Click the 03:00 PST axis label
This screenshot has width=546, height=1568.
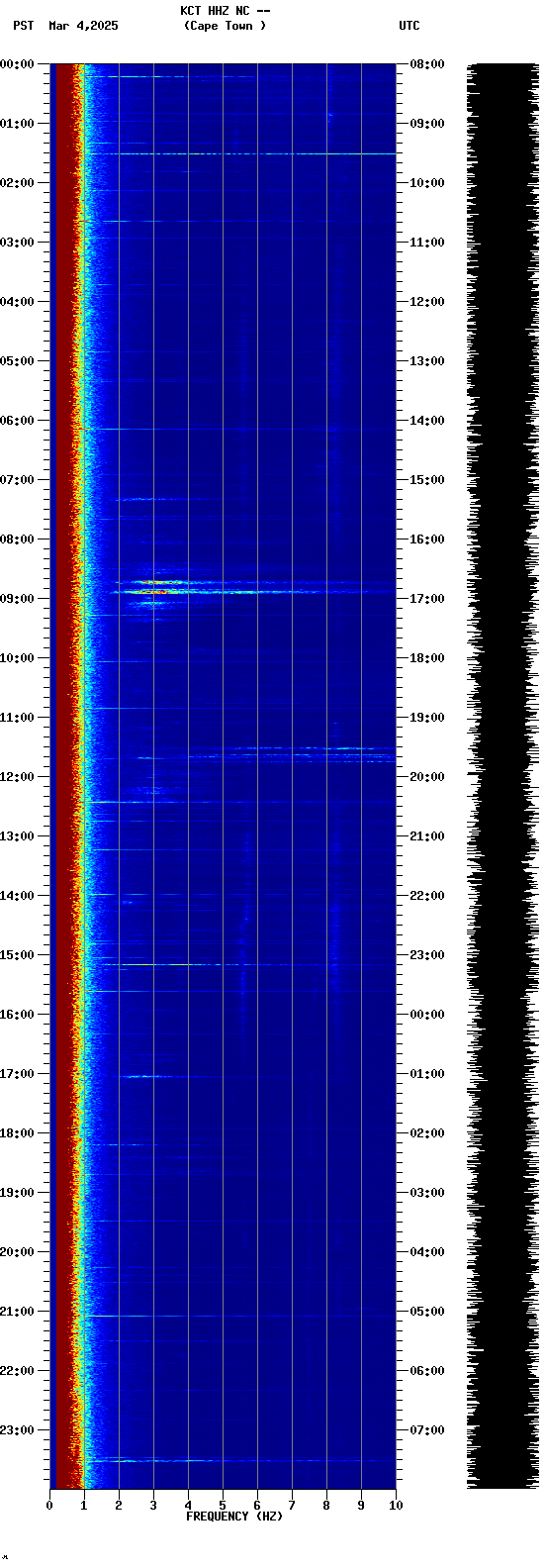[17, 243]
